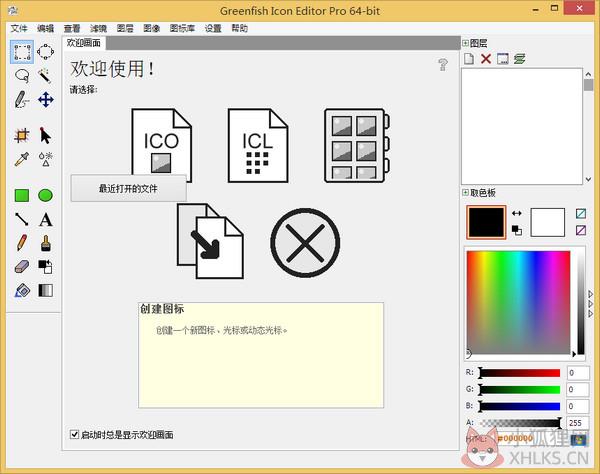The image size is (600, 474).
Task: Select the Ellipse Select tool
Action: click(46, 52)
